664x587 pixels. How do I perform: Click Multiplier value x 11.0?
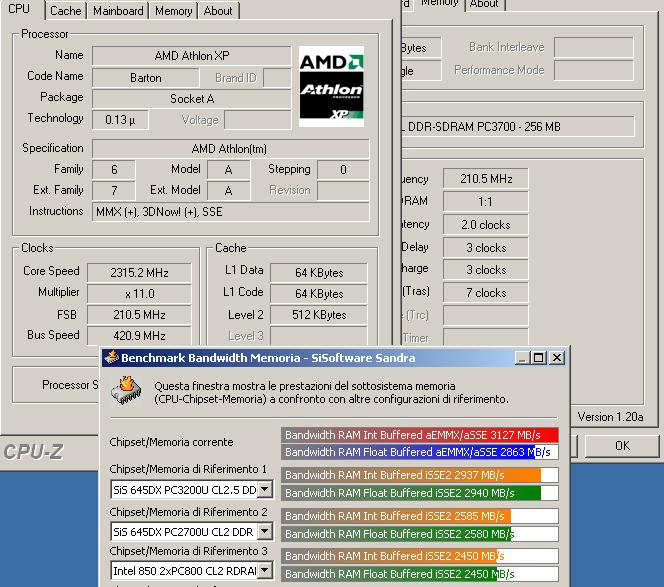tap(139, 294)
